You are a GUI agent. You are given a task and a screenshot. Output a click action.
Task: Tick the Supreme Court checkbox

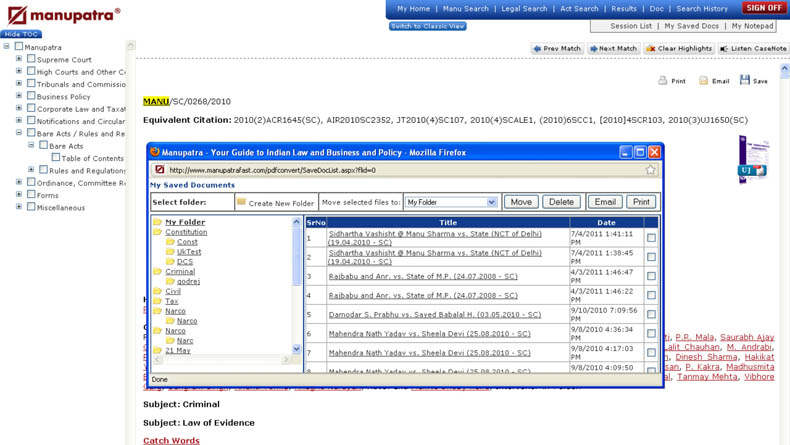pyautogui.click(x=31, y=59)
